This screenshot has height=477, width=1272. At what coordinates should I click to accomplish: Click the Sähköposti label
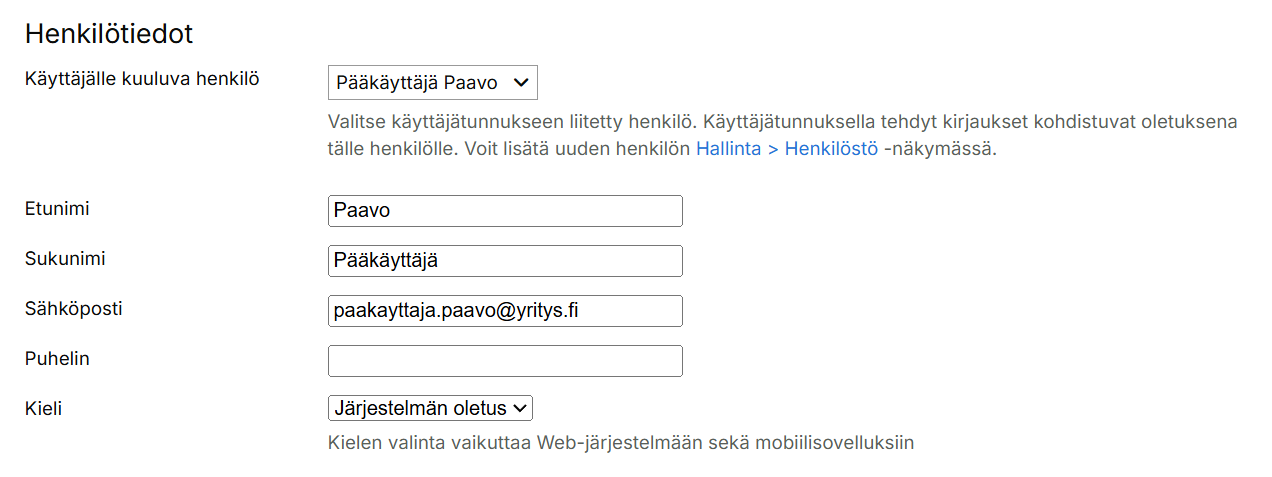74,308
